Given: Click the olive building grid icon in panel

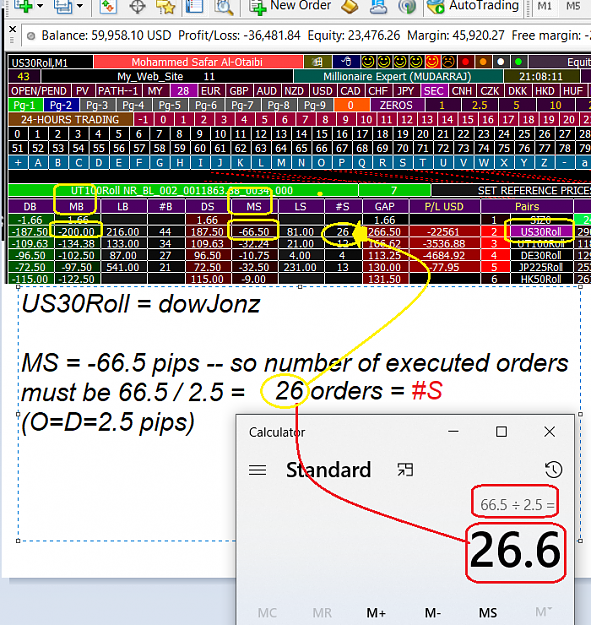Looking at the screenshot, I should [x=318, y=62].
